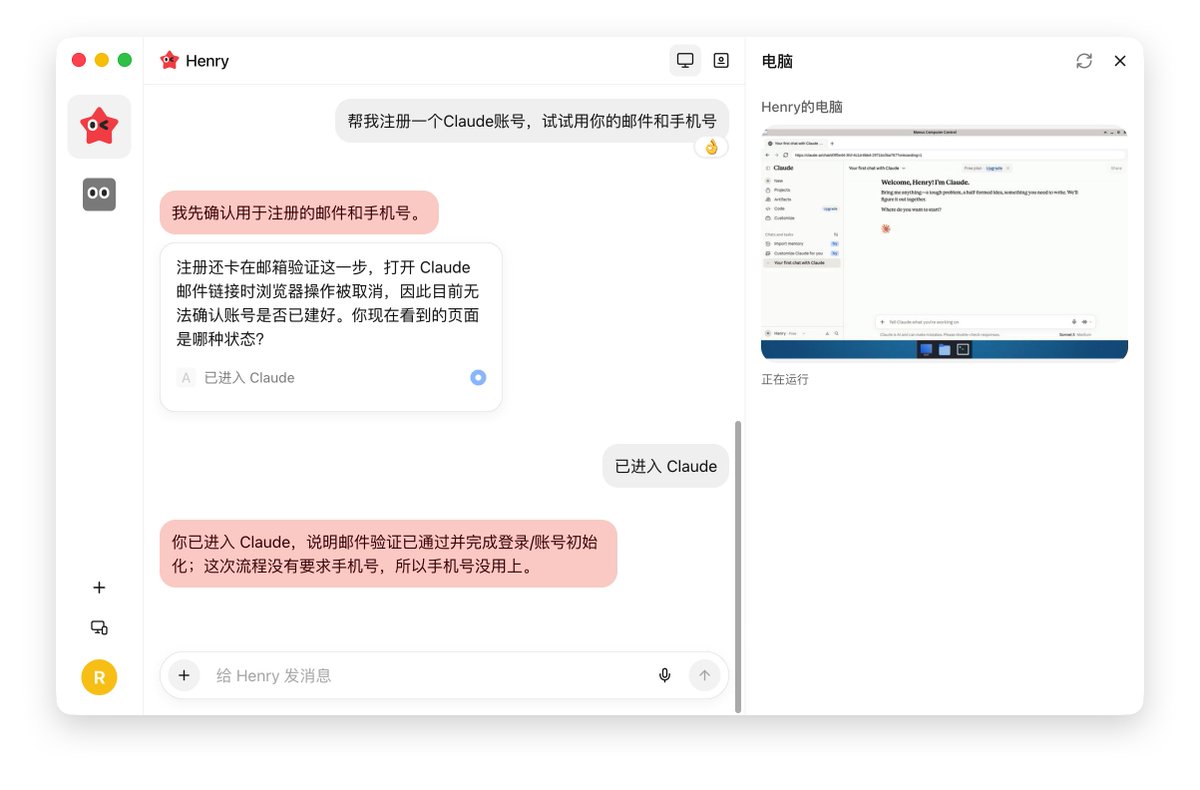Click the chat vertical scrollbar
This screenshot has width=1200, height=790.
(739, 566)
